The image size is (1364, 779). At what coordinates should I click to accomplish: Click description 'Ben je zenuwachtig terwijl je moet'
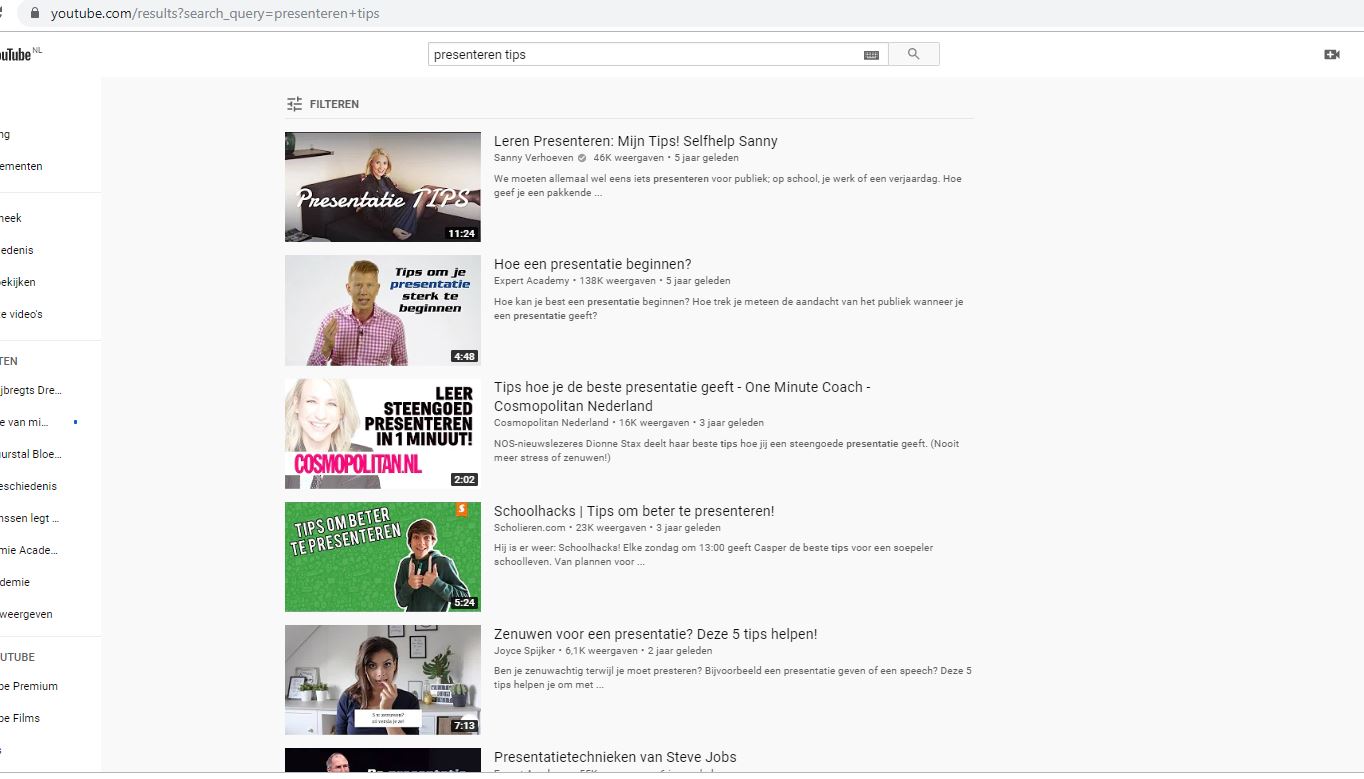pyautogui.click(x=732, y=678)
